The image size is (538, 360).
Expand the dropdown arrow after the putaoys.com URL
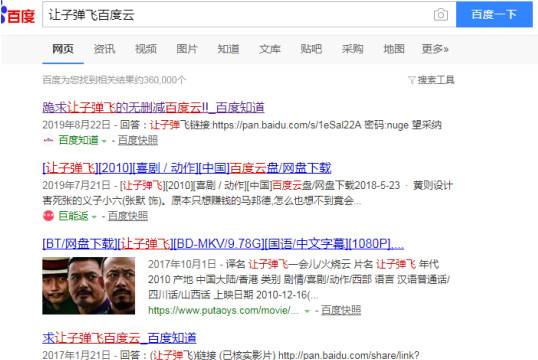coord(307,311)
